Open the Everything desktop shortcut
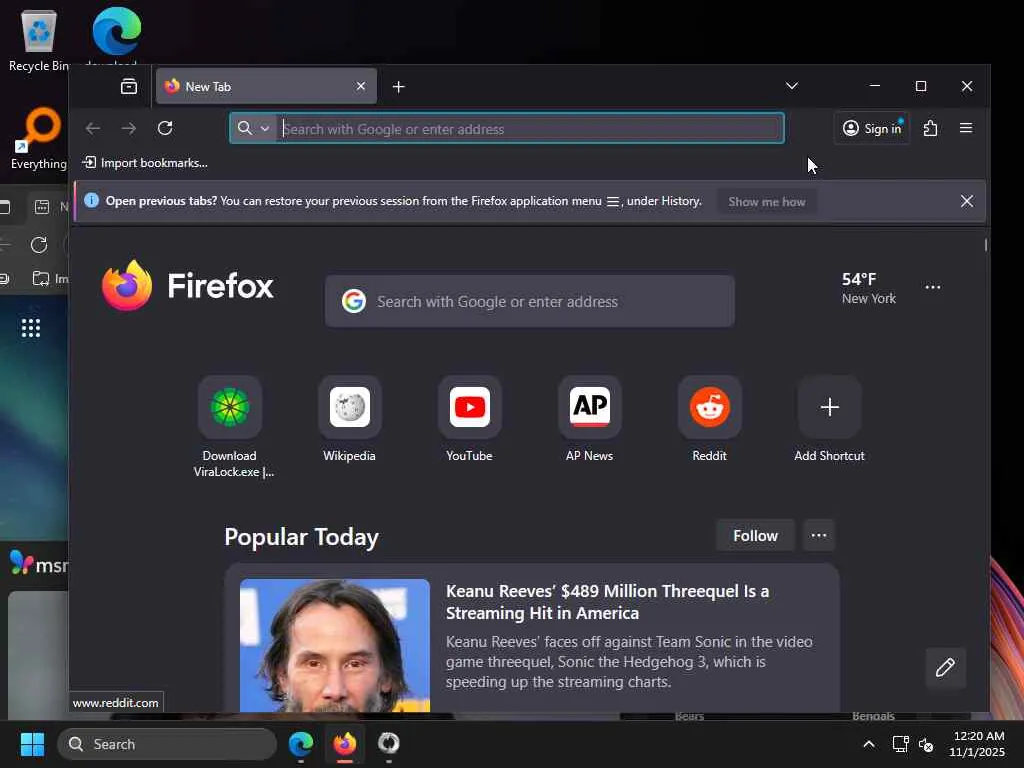This screenshot has width=1024, height=768. pos(39,138)
